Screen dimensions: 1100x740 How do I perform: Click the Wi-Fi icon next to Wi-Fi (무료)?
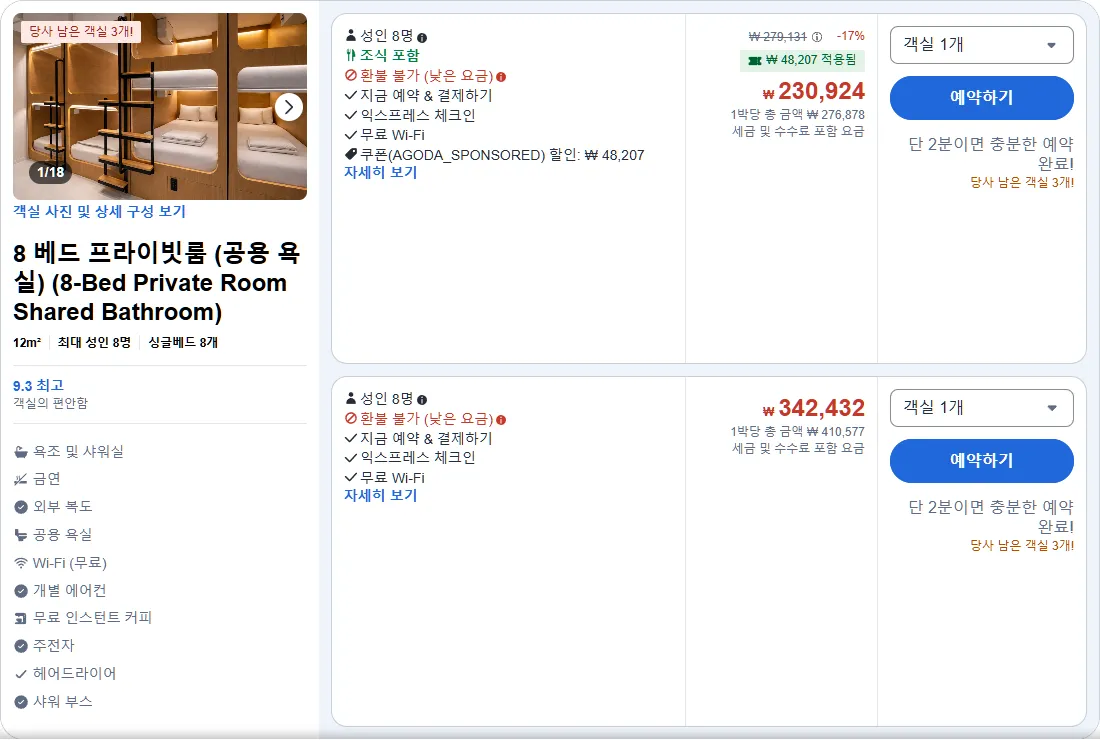pyautogui.click(x=21, y=563)
